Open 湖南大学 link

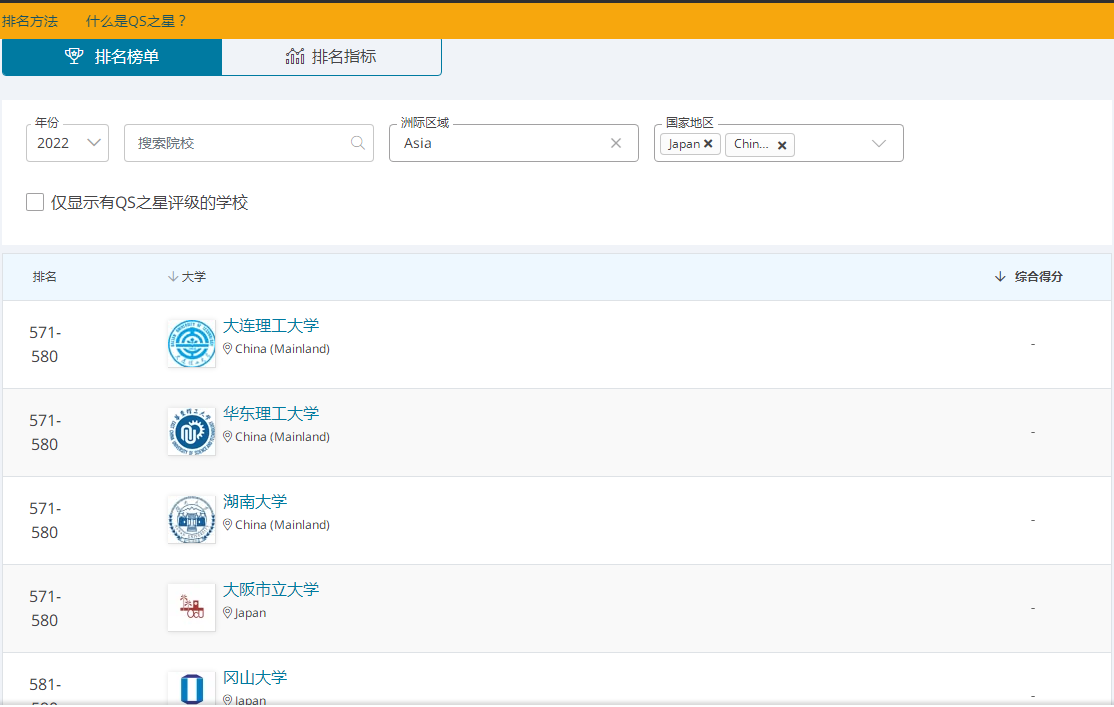pyautogui.click(x=255, y=502)
